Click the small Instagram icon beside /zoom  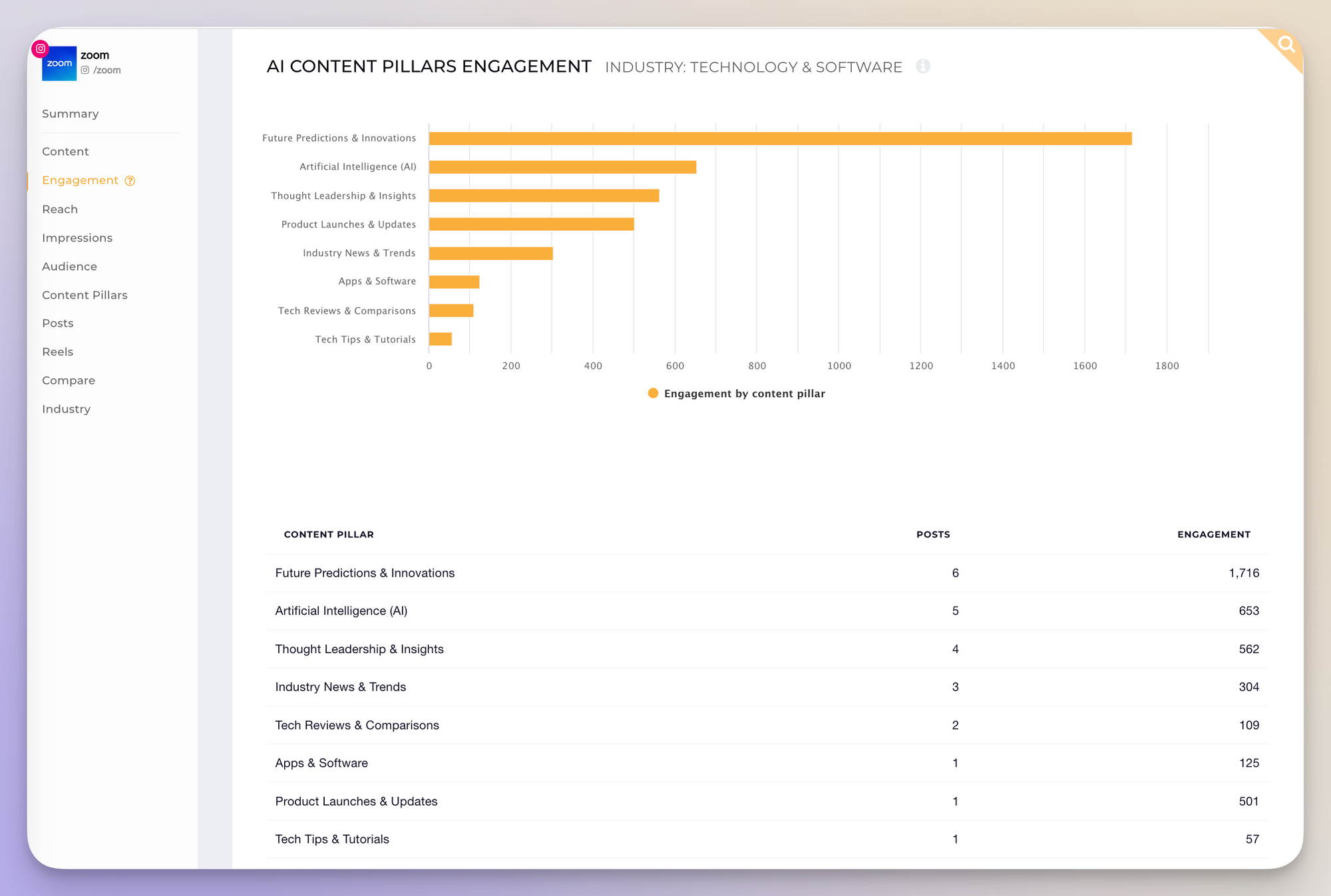85,70
